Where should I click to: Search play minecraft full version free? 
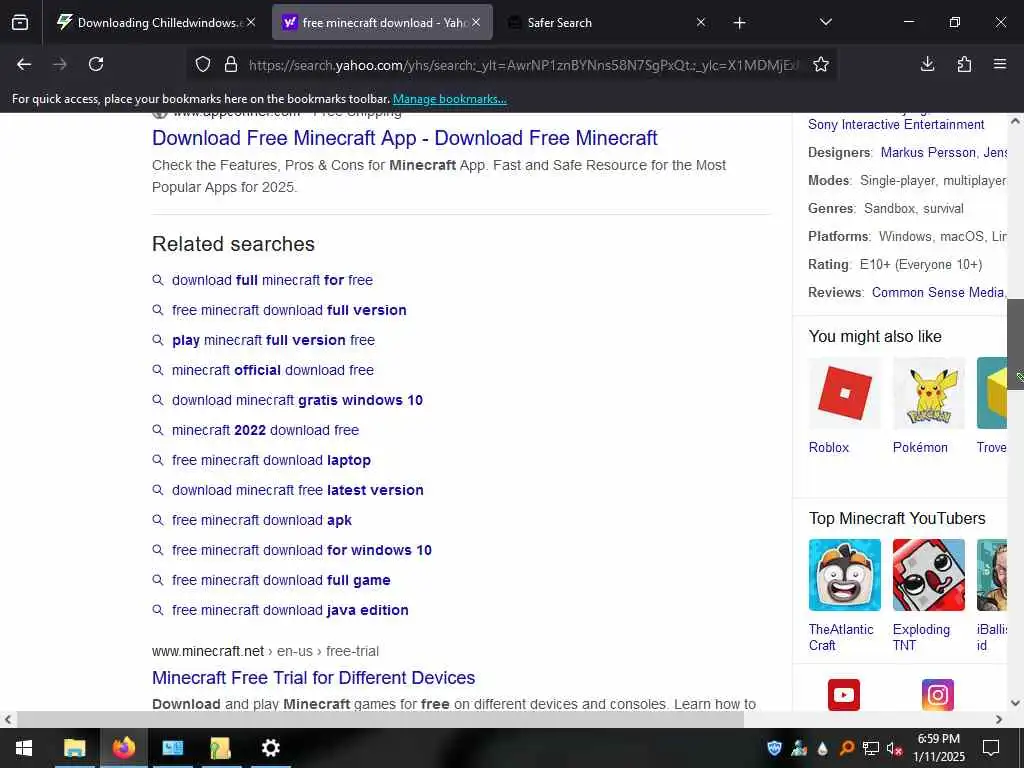273,340
